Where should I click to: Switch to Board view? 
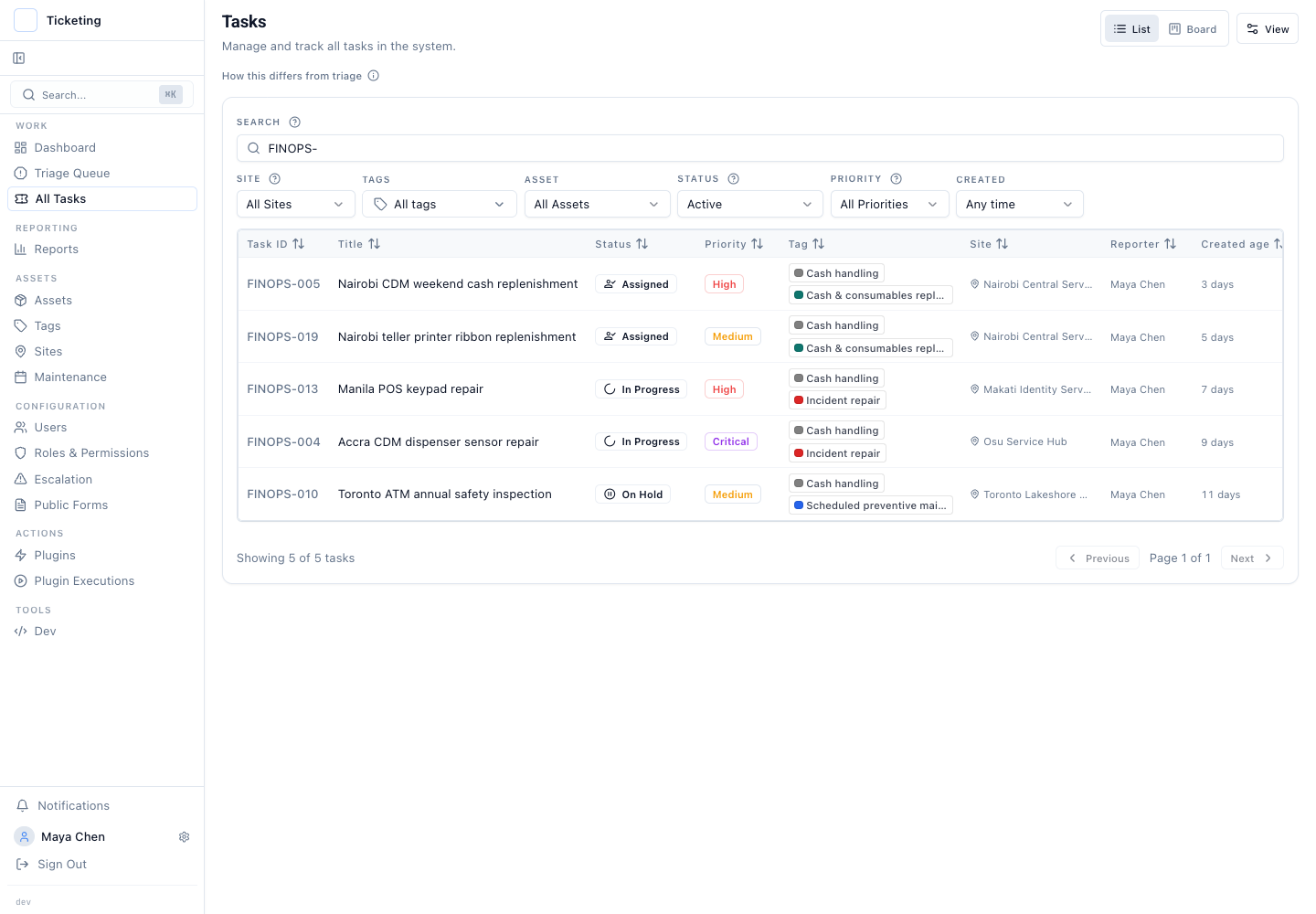tap(1193, 29)
